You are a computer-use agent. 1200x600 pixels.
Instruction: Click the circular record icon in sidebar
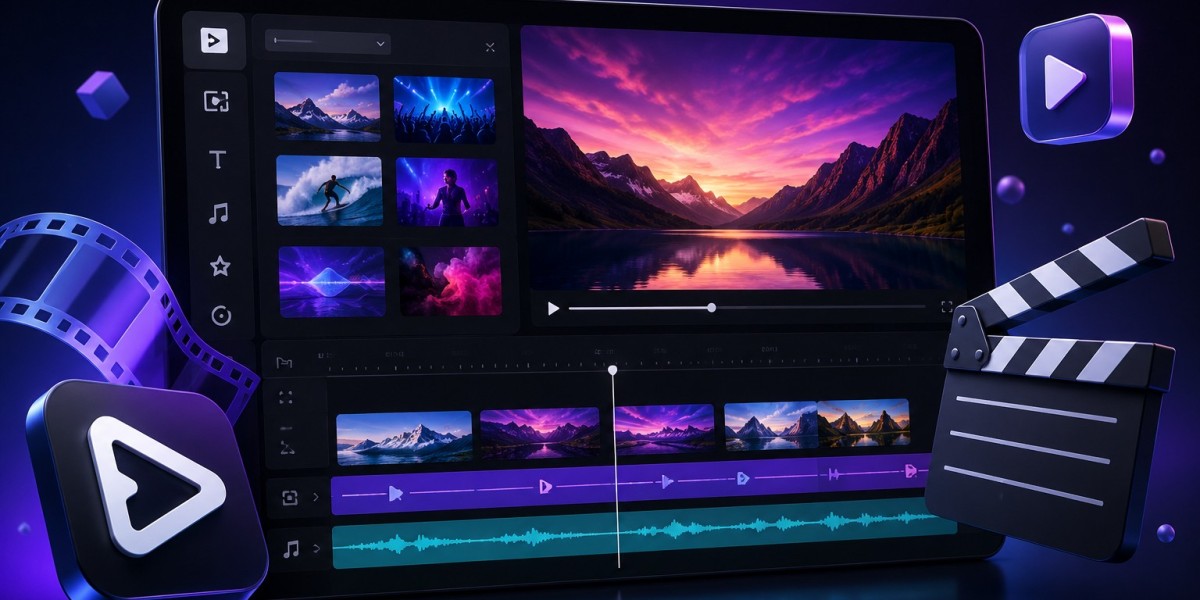pyautogui.click(x=221, y=316)
